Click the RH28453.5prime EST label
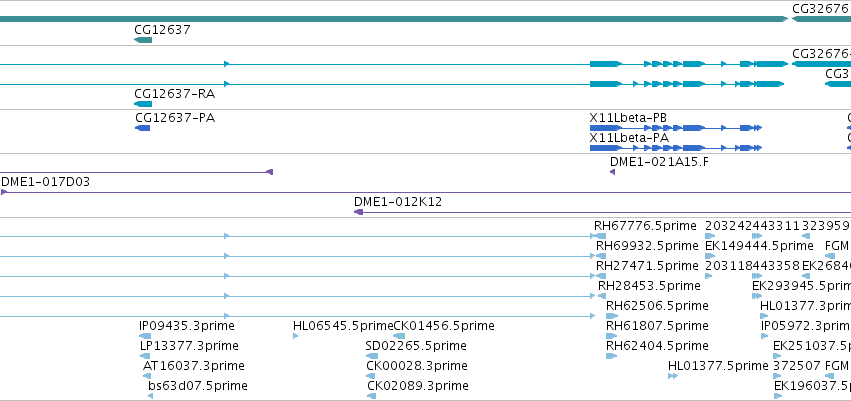This screenshot has width=851, height=401. [x=649, y=285]
